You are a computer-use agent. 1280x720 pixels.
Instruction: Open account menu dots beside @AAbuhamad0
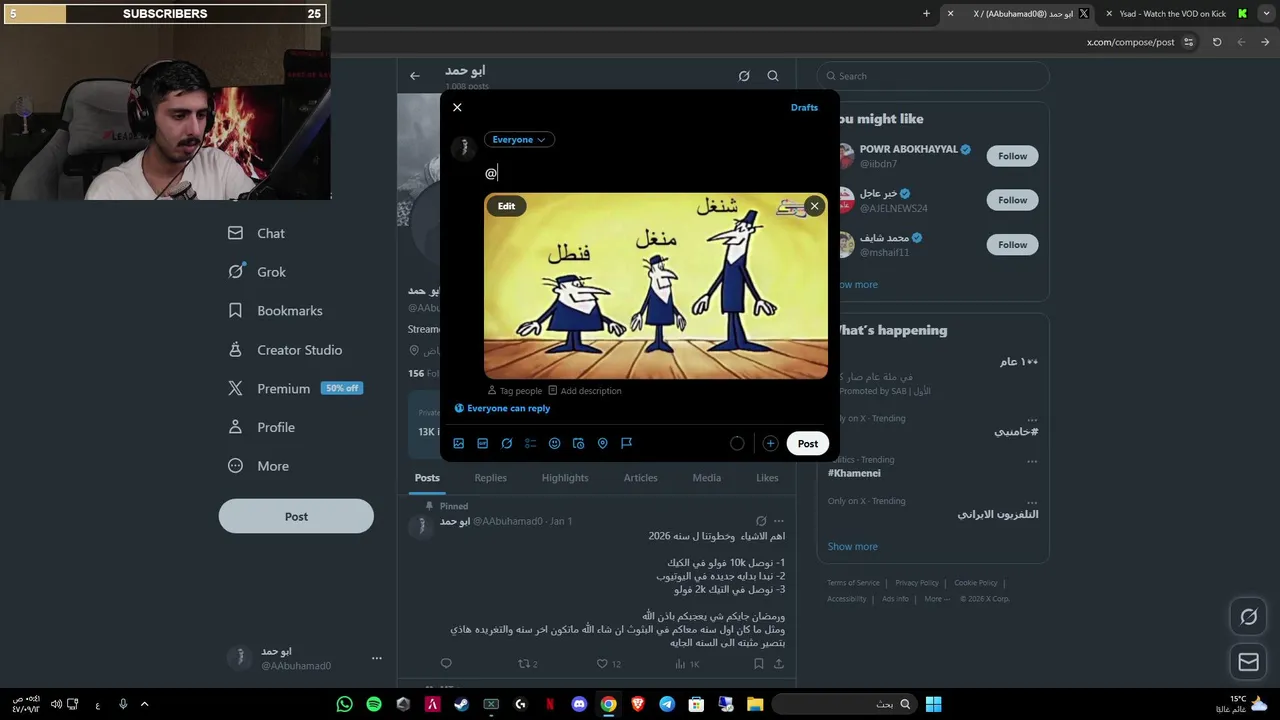pyautogui.click(x=376, y=658)
